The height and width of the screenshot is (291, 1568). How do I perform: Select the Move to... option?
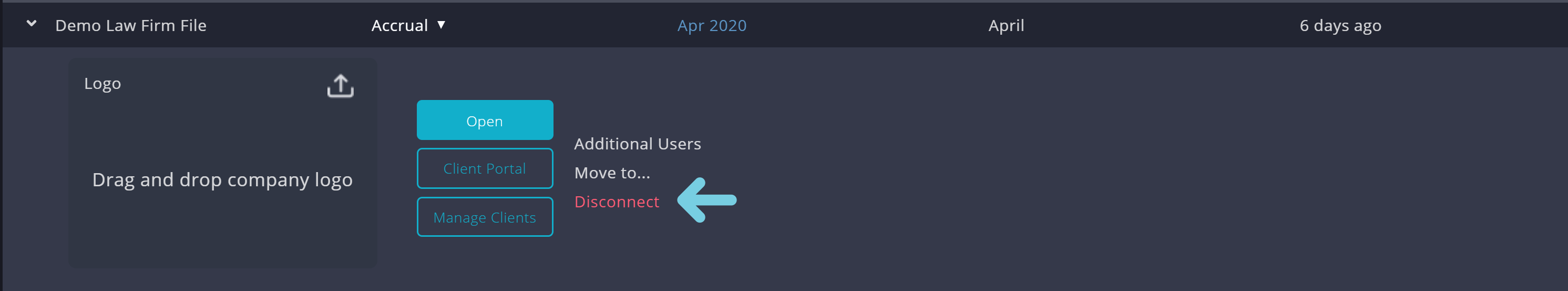tap(612, 173)
